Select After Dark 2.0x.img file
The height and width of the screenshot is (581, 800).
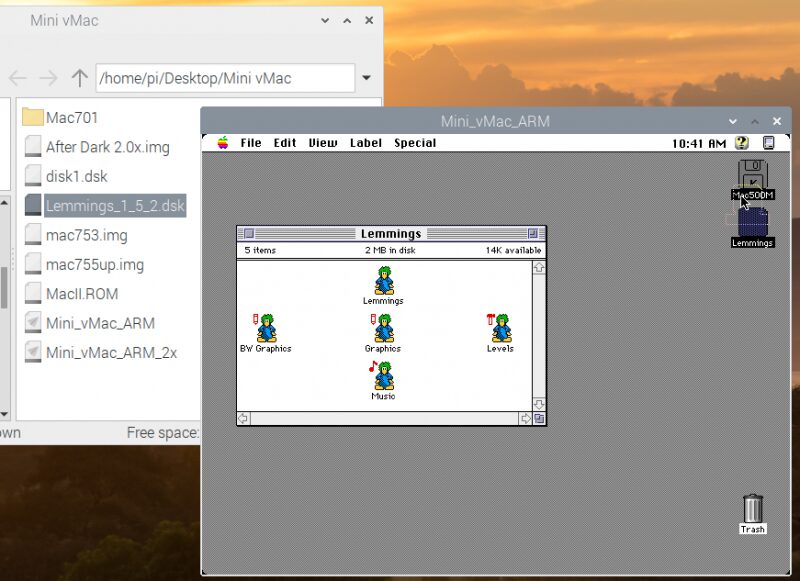pos(97,147)
